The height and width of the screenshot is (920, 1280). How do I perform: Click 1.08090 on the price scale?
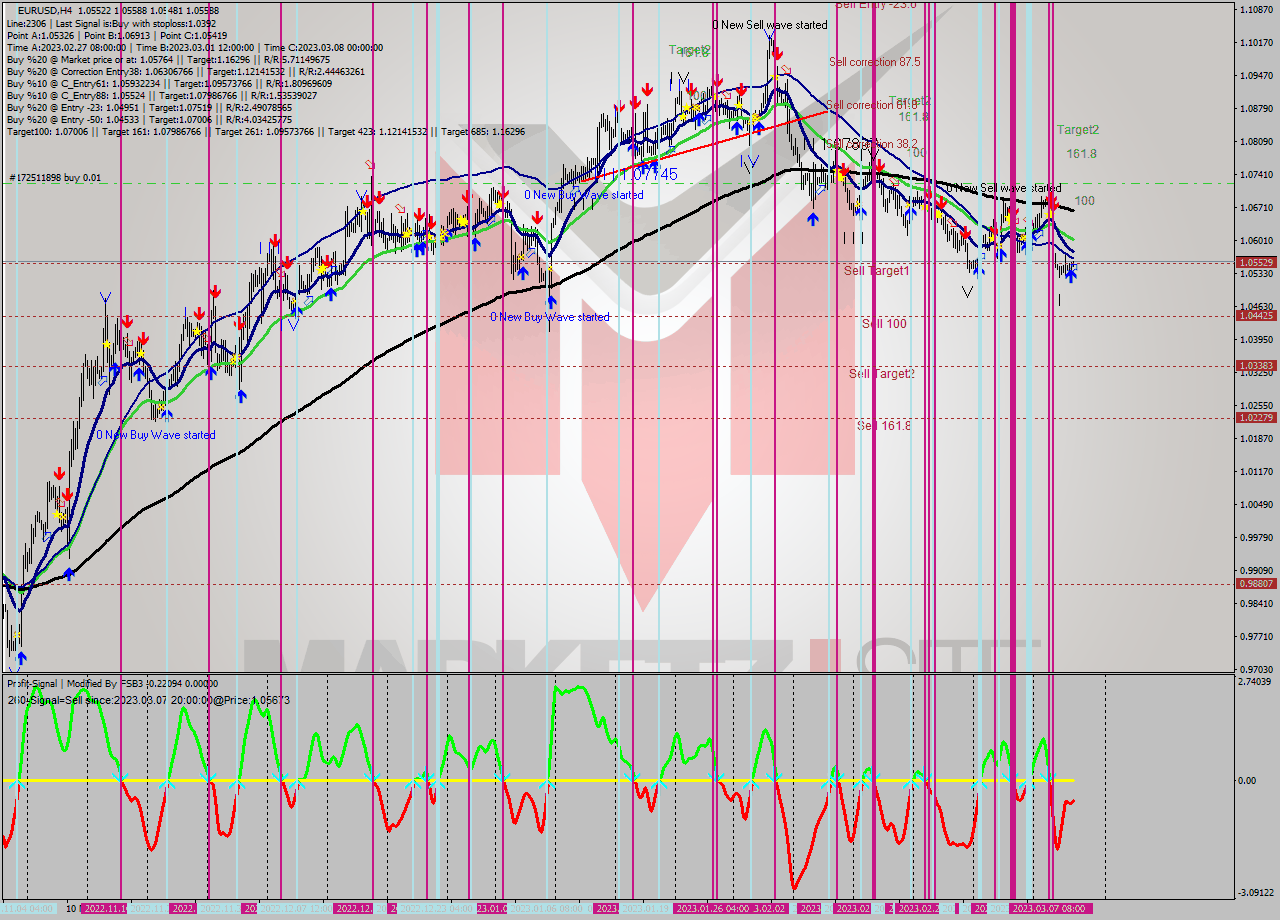[x=1256, y=142]
